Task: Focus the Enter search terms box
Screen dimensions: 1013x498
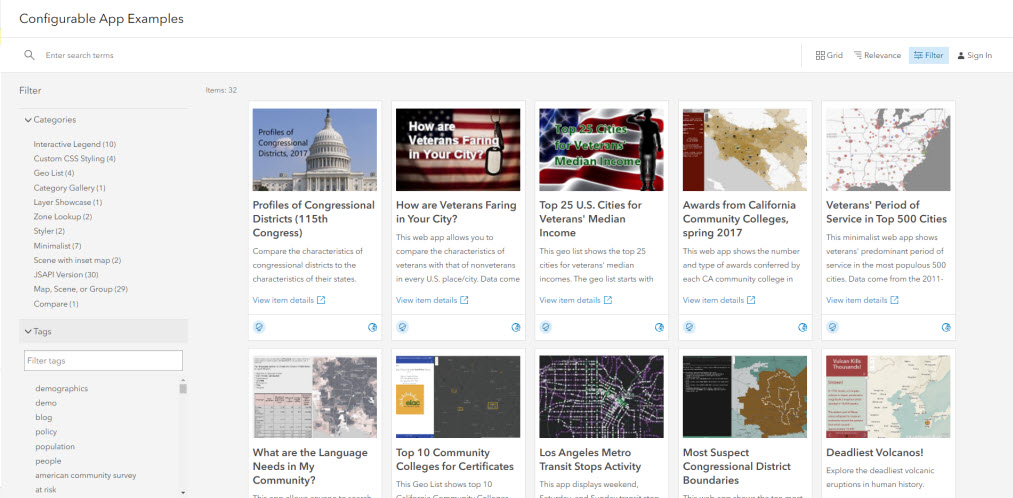Action: [x=79, y=56]
